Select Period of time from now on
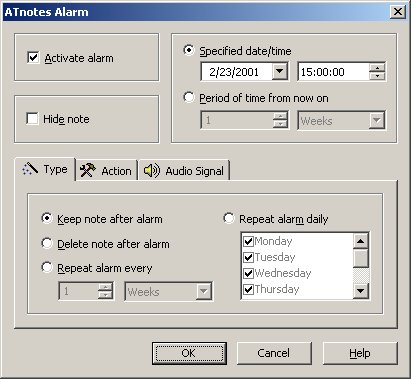The width and height of the screenshot is (411, 379). [189, 97]
